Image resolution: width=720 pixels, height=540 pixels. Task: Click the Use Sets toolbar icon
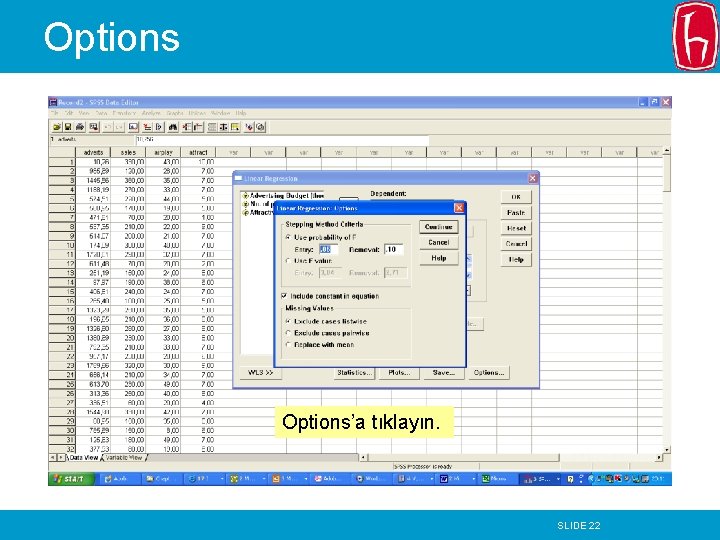(260, 127)
